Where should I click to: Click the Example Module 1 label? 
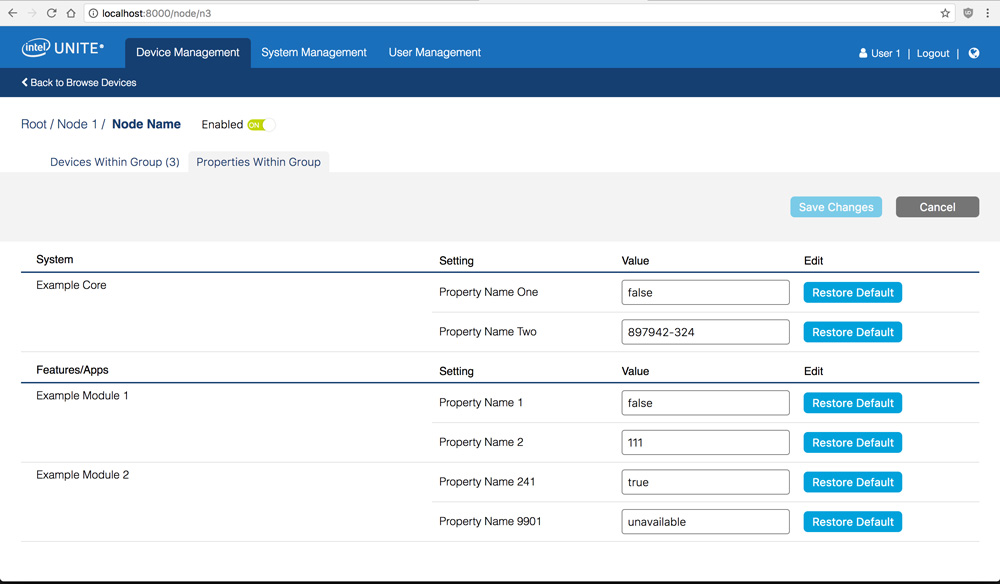pos(82,395)
